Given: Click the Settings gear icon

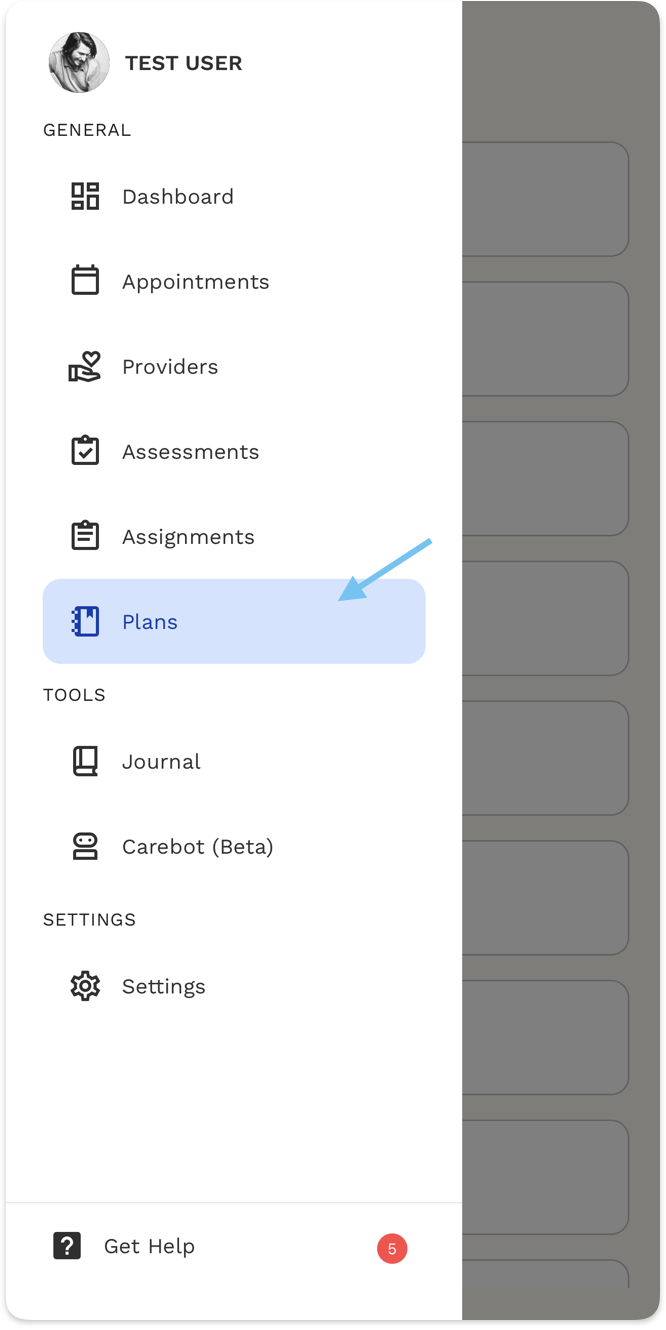Looking at the screenshot, I should [x=85, y=987].
